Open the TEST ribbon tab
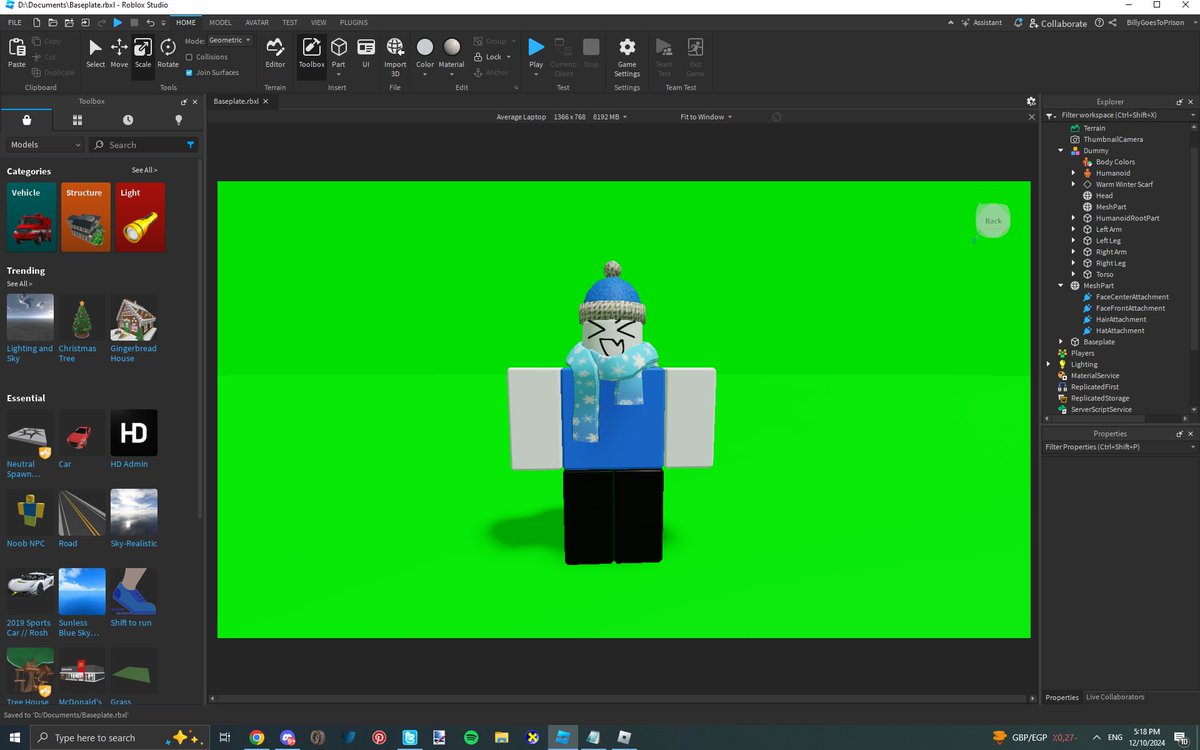 [289, 22]
